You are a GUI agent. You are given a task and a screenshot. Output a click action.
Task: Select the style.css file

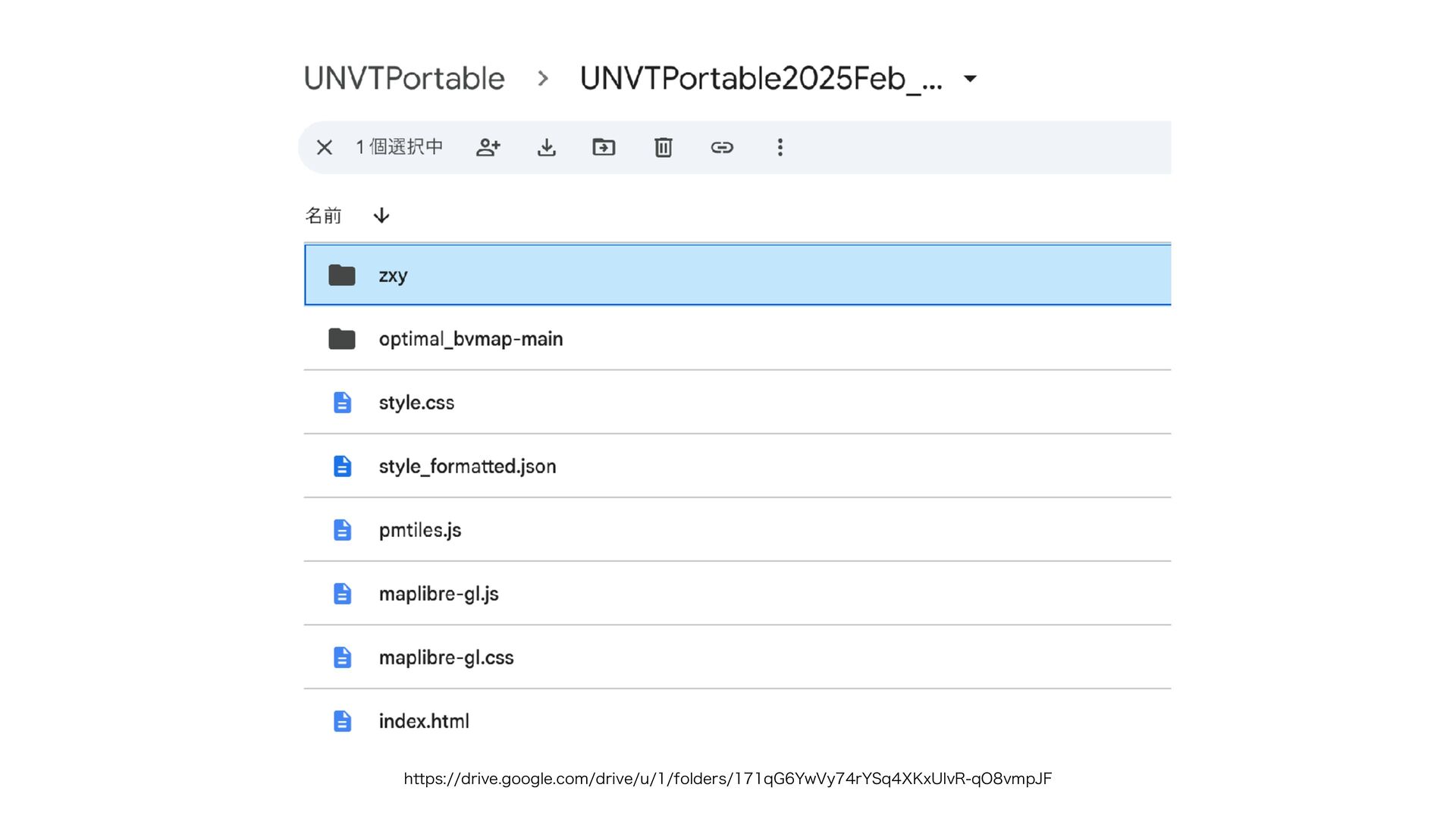tap(416, 403)
